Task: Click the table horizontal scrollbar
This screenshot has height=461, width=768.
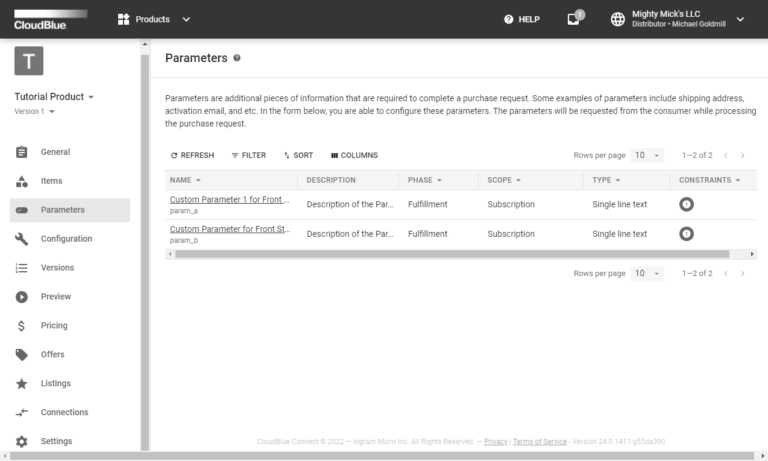Action: (452, 254)
